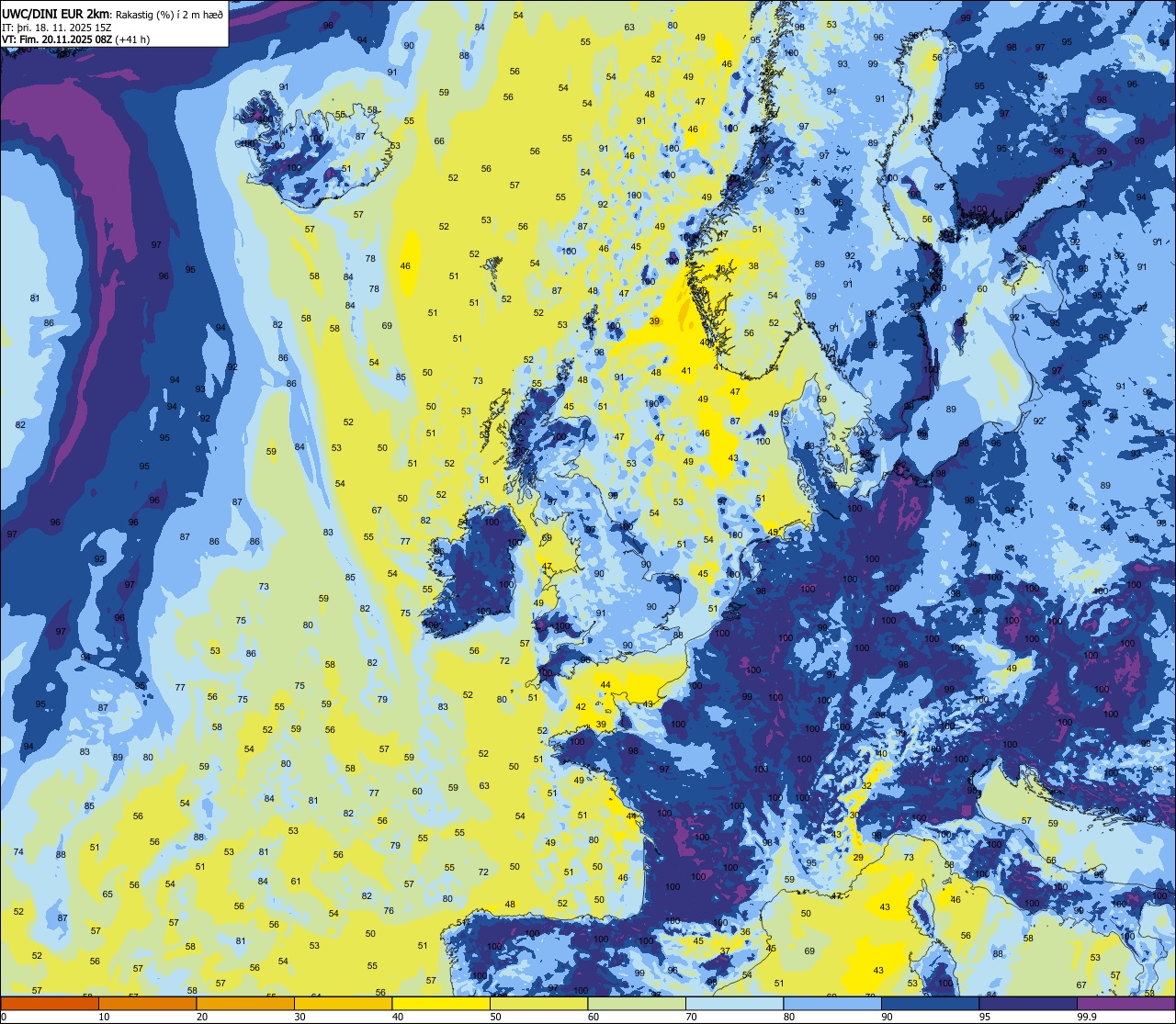Click the 20–30 amber legend swatch

[x=245, y=1003]
